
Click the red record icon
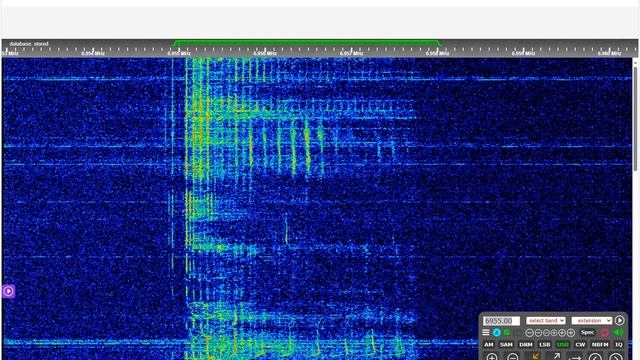pos(604,333)
